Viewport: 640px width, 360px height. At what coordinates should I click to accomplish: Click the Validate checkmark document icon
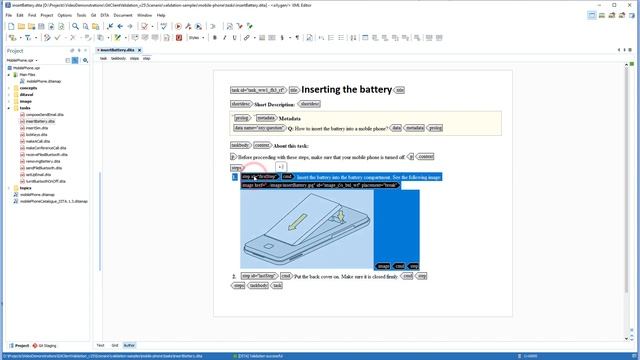pyautogui.click(x=144, y=26)
